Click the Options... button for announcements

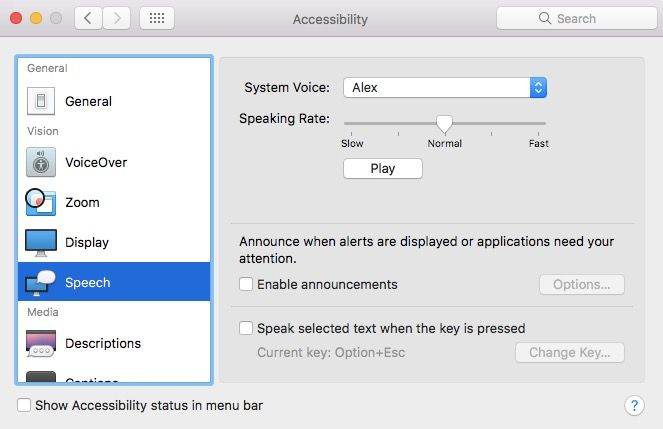[x=582, y=284]
